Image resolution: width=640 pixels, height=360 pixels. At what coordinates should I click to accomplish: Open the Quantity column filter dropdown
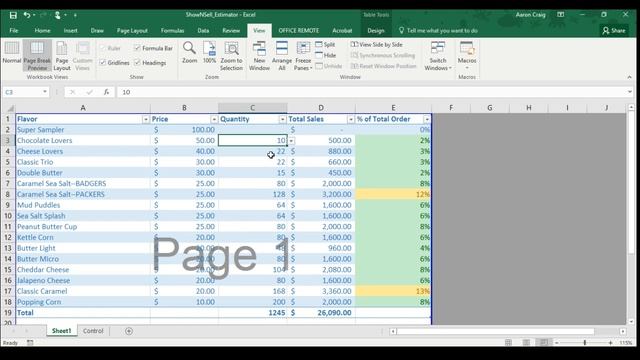(282, 119)
